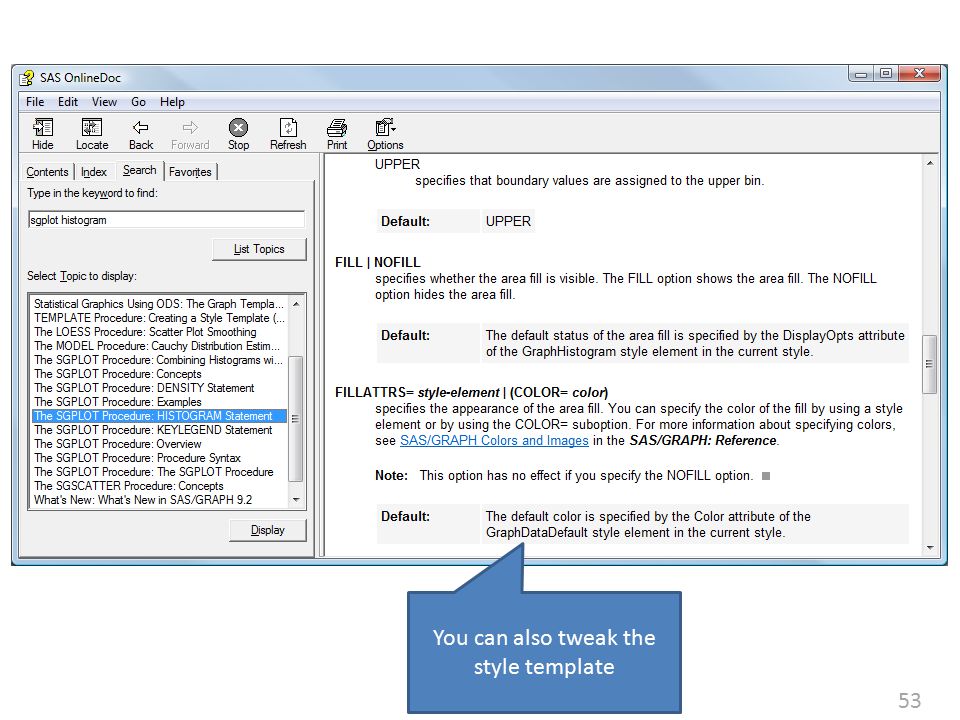
Task: Select SGPLOT Procedure: HISTOGRAM Statement topic
Action: click(159, 416)
